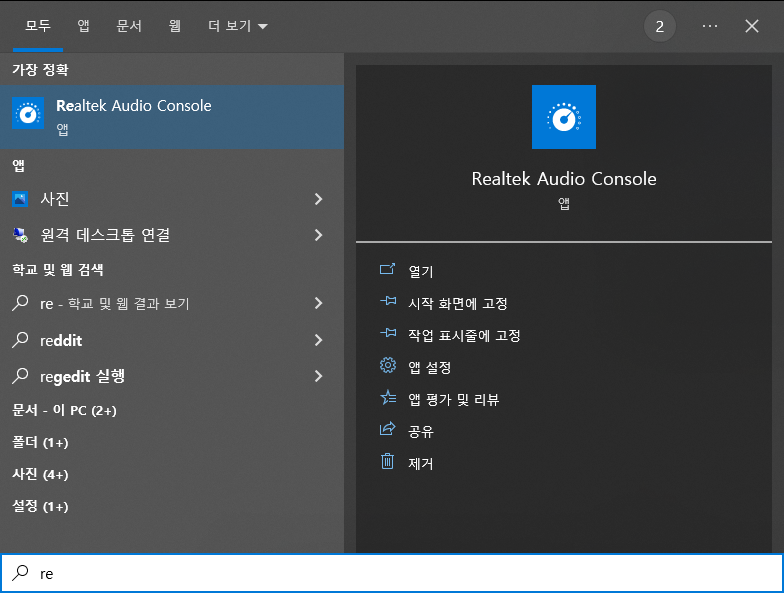Click the pin icon for 시작 화면에 고정
Image resolution: width=784 pixels, height=593 pixels.
(388, 302)
